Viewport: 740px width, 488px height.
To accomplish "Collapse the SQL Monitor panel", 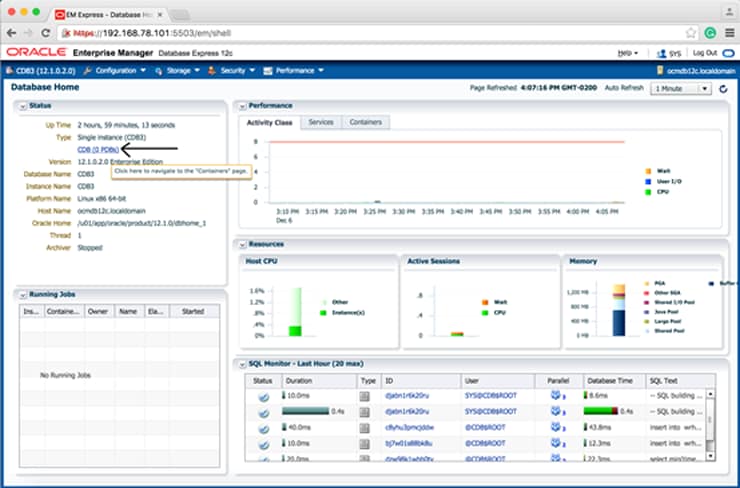I will (242, 364).
